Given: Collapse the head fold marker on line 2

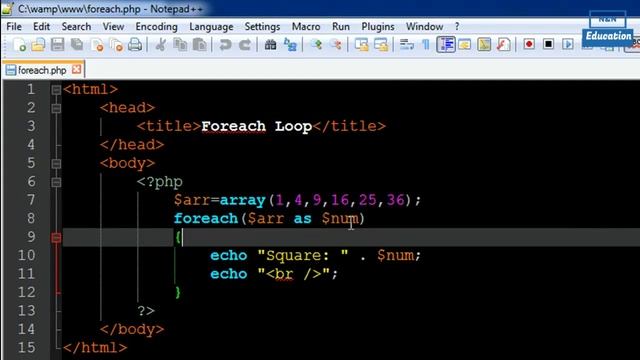Looking at the screenshot, I should click(56, 108).
